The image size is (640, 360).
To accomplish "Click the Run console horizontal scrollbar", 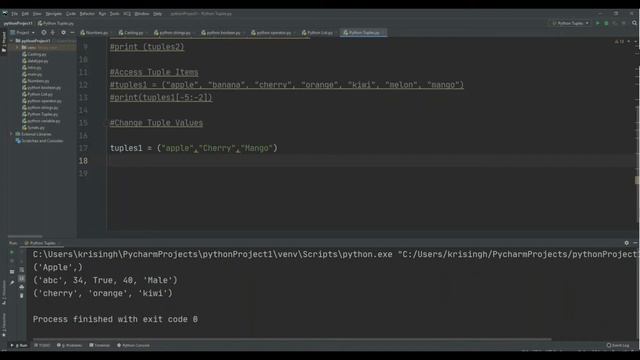I will click(x=292, y=339).
